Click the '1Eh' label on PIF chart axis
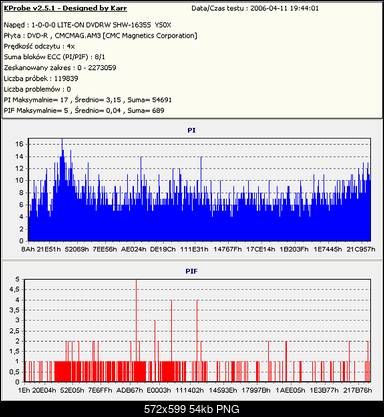Screen dimensions: 384x417 (x=24, y=390)
